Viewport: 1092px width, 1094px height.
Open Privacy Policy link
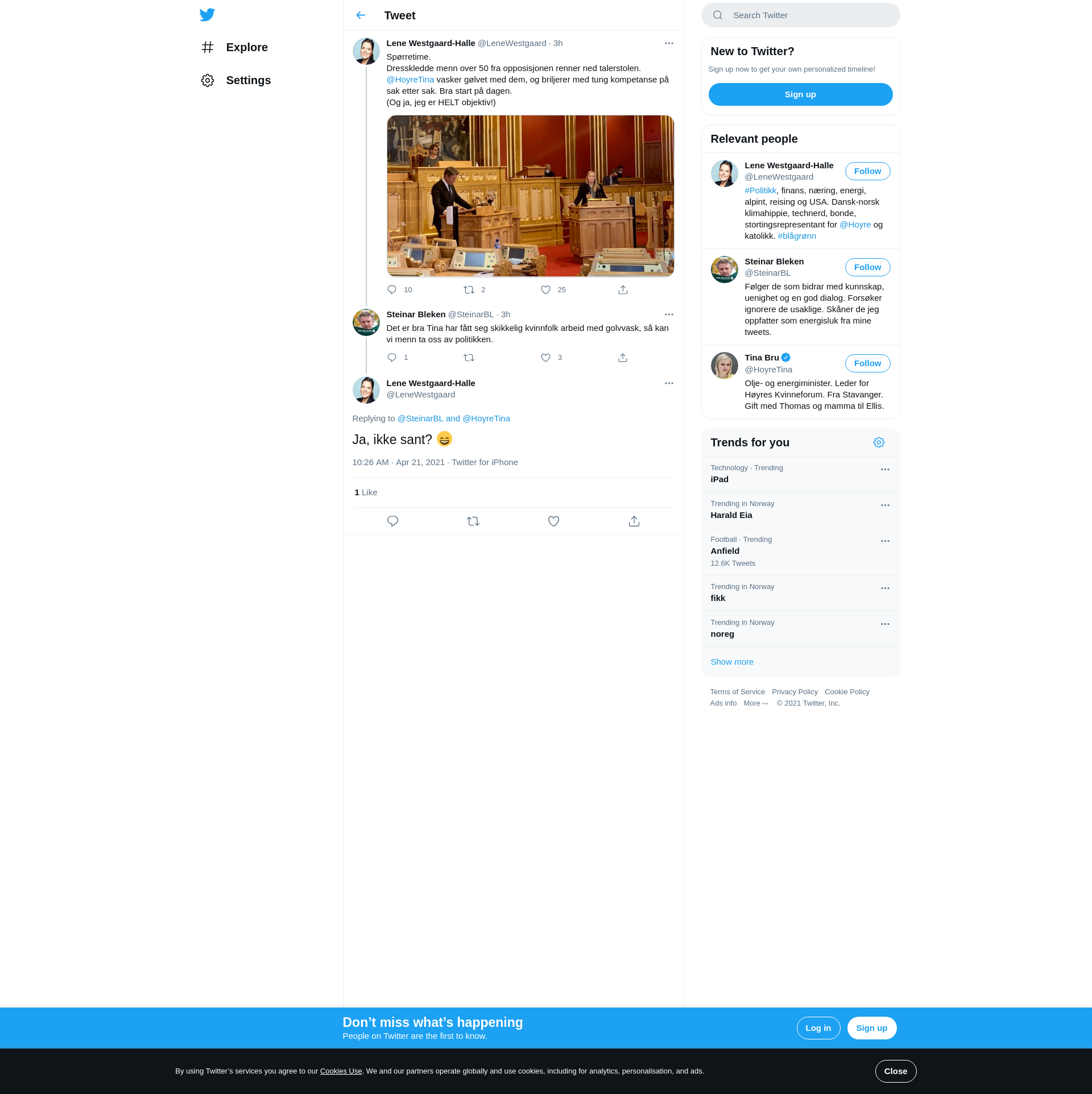tap(795, 692)
